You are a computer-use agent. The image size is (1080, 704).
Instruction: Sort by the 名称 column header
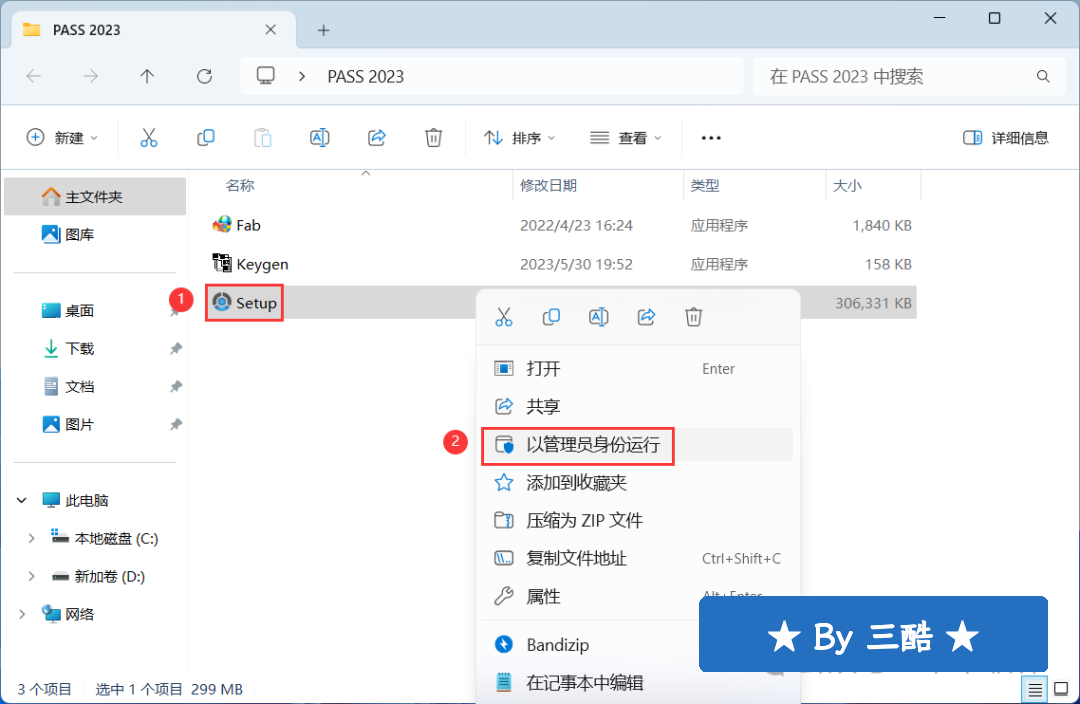(240, 185)
